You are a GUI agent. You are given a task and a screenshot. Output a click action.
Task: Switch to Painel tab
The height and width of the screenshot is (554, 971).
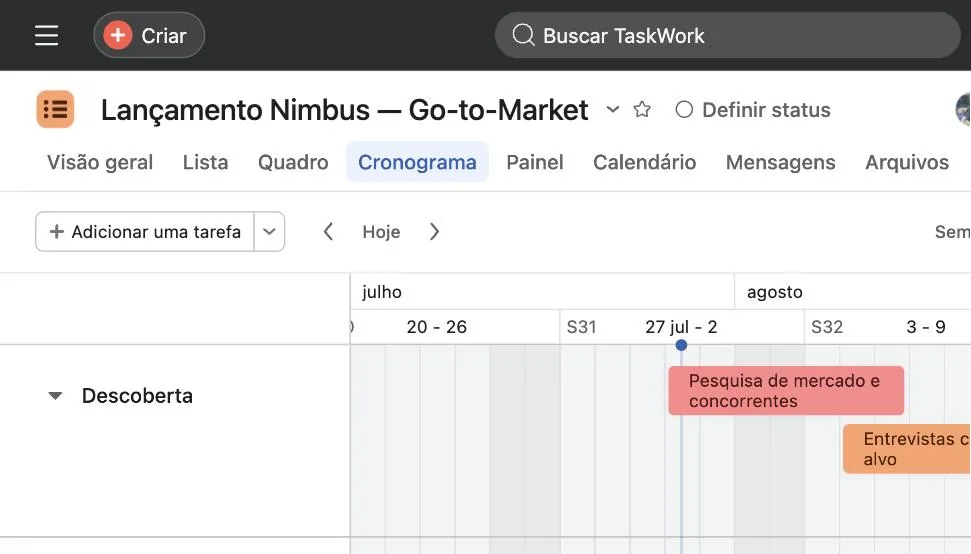535,162
